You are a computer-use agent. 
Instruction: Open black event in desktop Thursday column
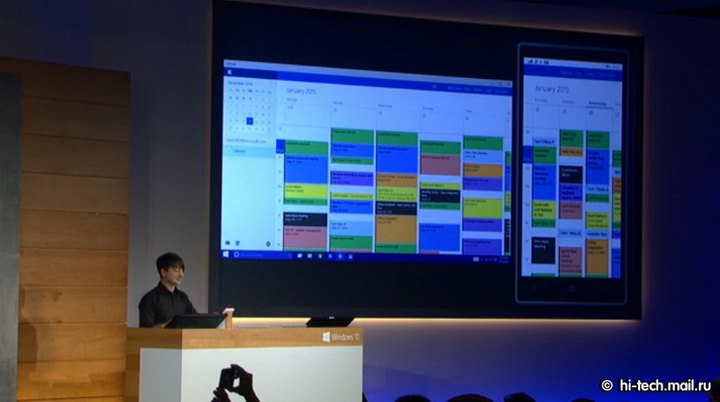[x=440, y=196]
